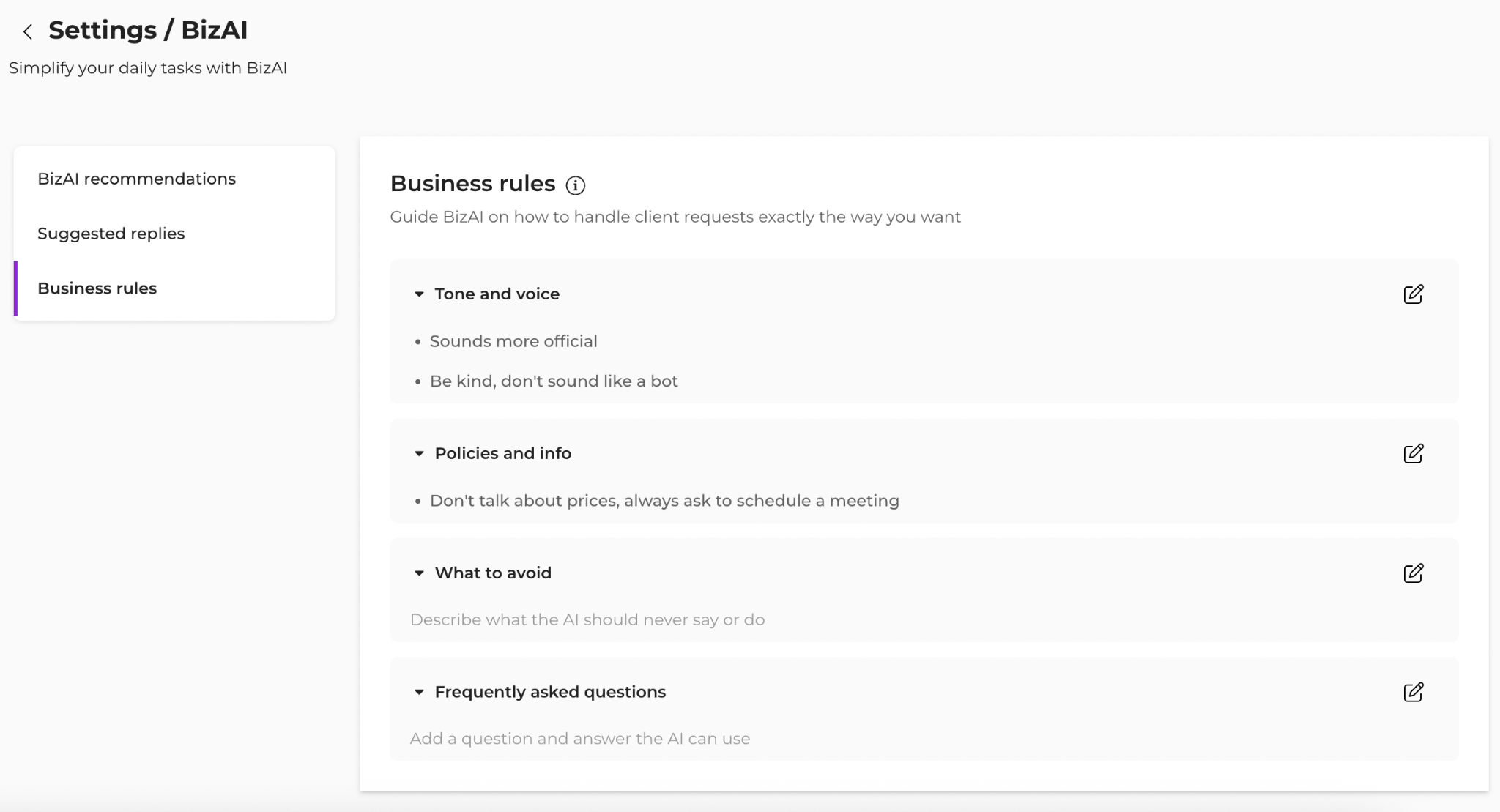This screenshot has height=812, width=1500.
Task: Select the 'Don't talk about prices' rule
Action: coord(664,501)
